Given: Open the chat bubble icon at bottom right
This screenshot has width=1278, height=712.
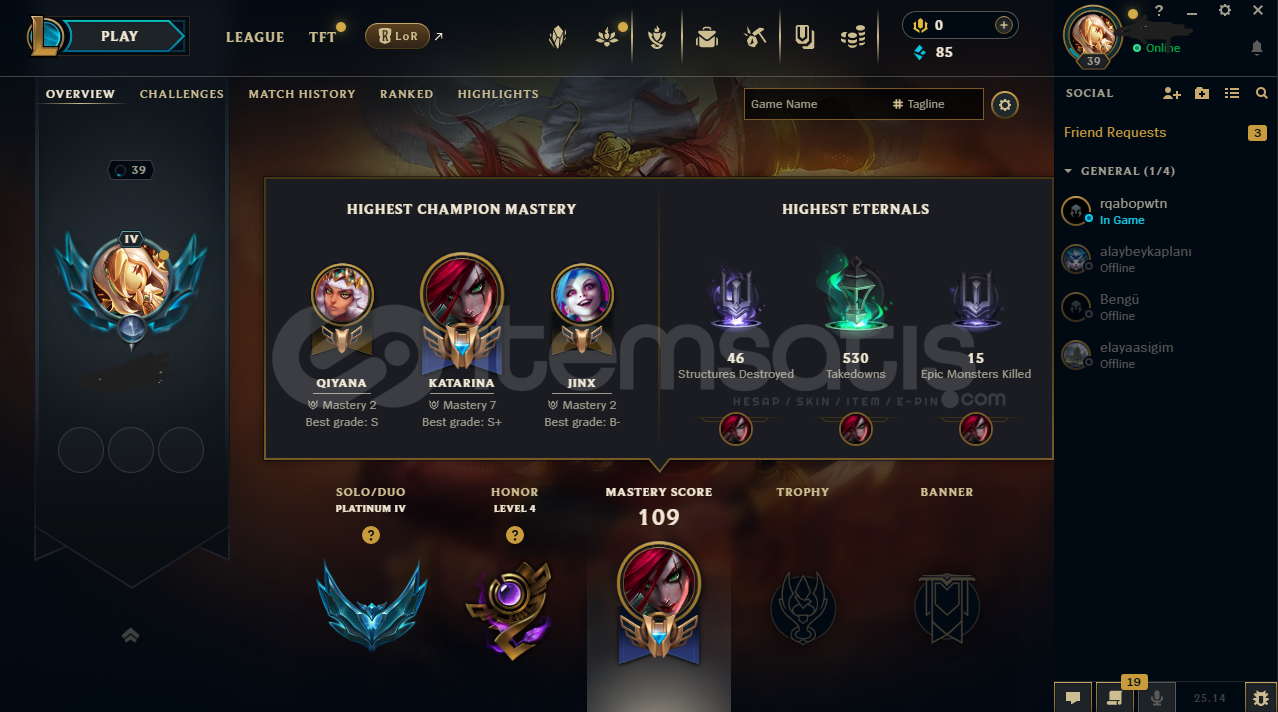Looking at the screenshot, I should pyautogui.click(x=1072, y=697).
